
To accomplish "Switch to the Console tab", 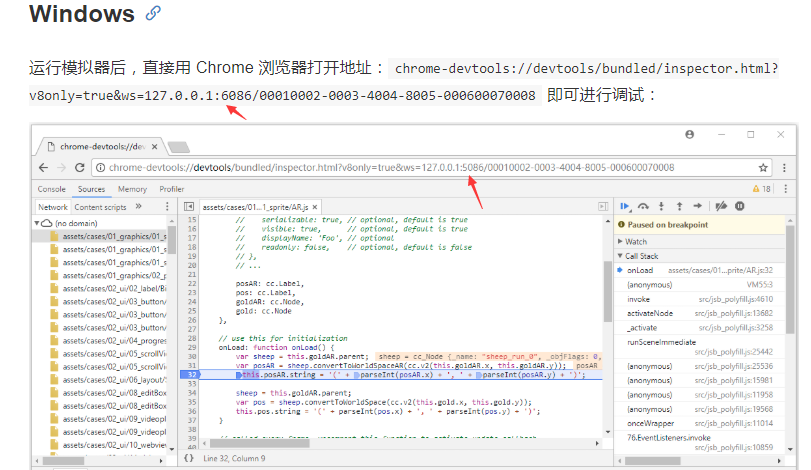I will point(52,189).
